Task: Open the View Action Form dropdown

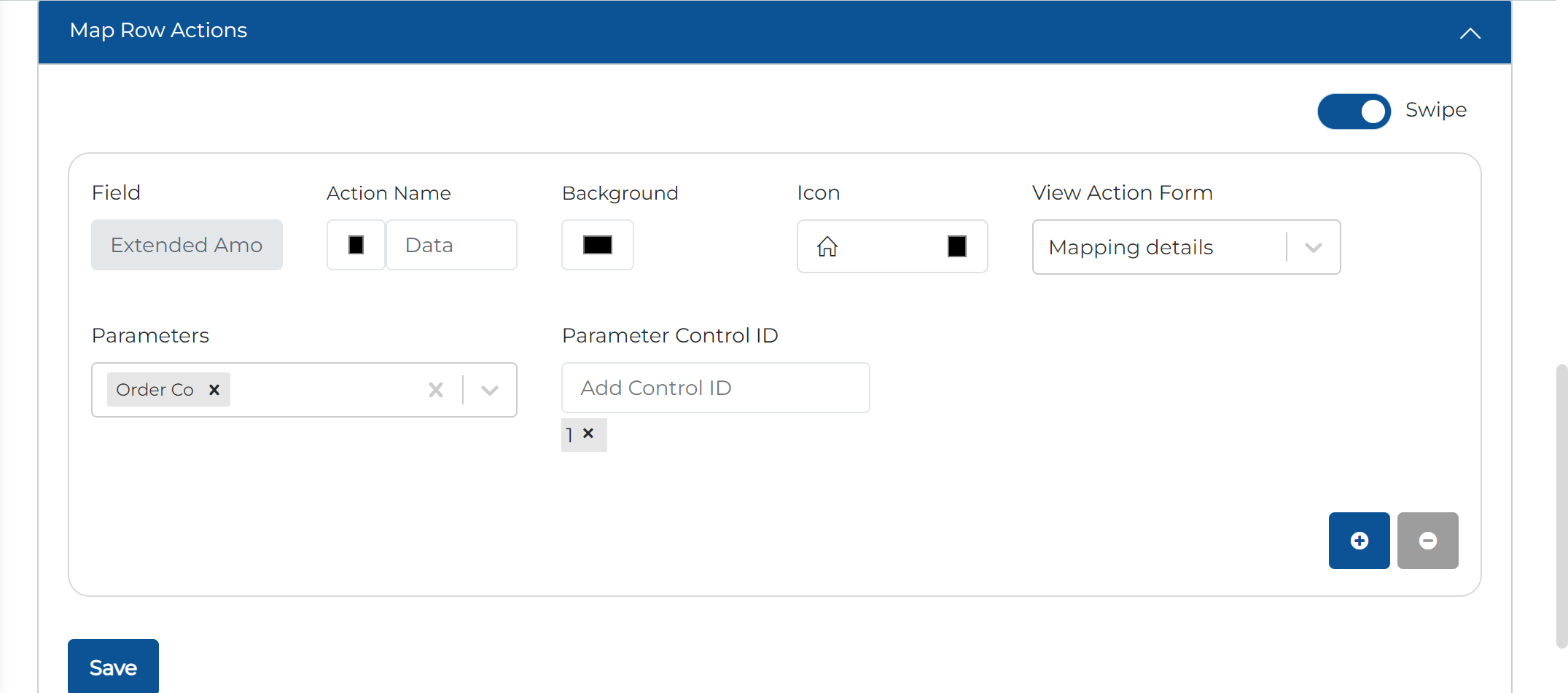Action: [x=1313, y=248]
